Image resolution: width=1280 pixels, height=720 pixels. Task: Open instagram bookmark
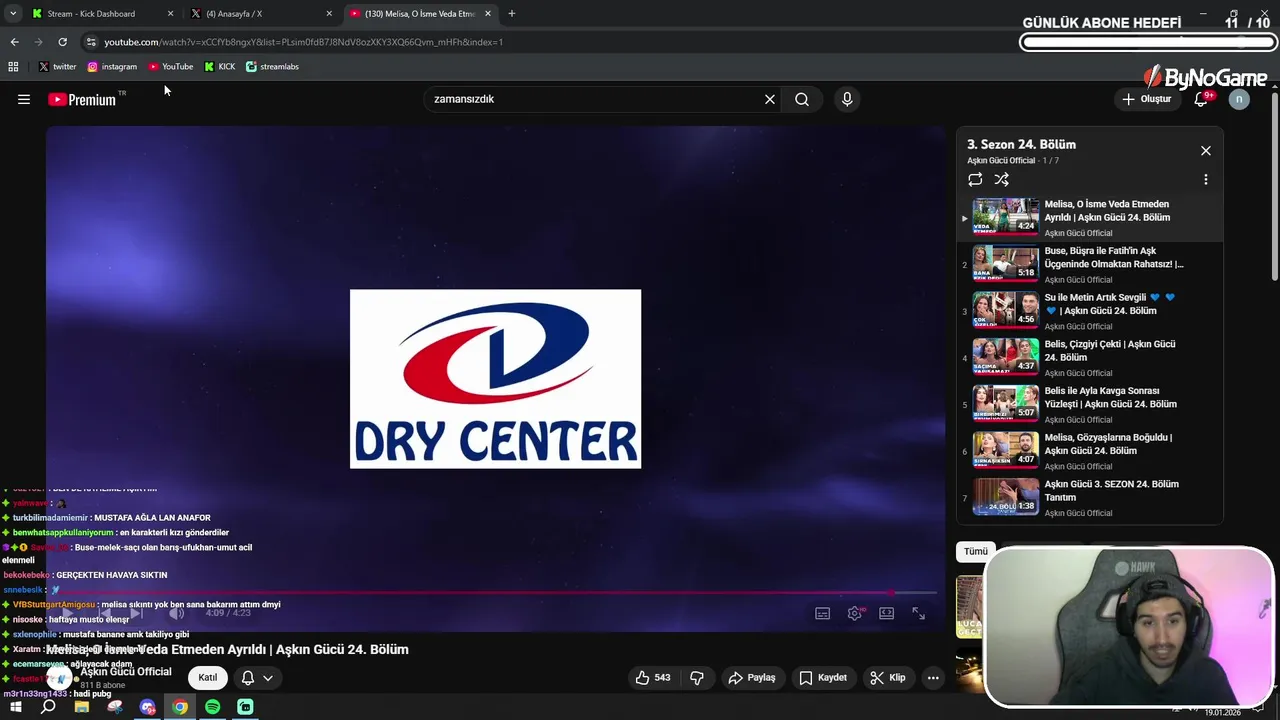point(112,67)
